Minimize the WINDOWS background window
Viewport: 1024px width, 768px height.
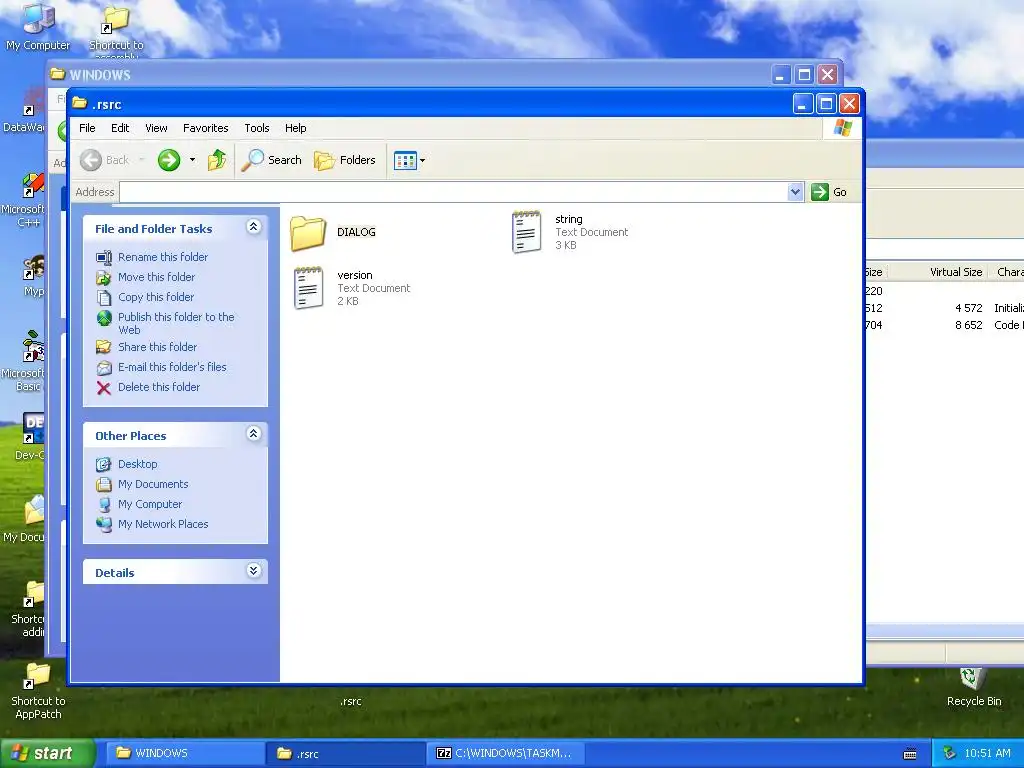tap(780, 74)
